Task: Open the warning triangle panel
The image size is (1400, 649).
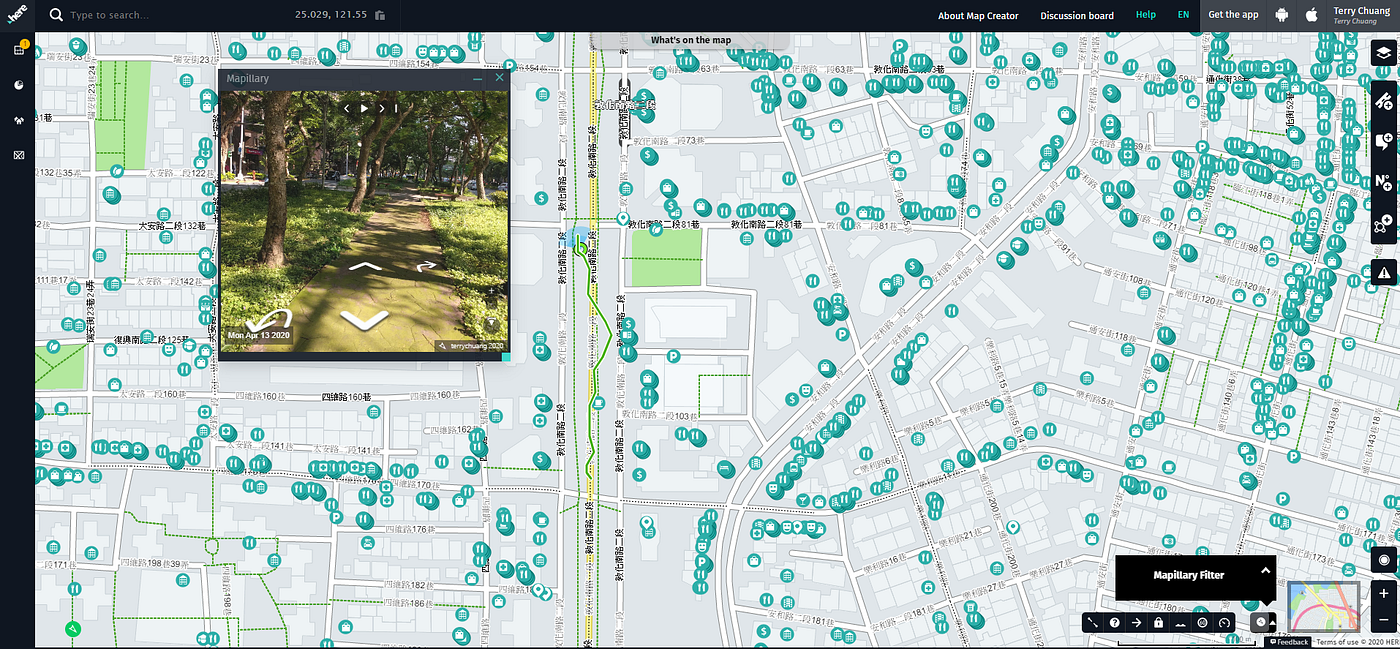Action: pyautogui.click(x=1384, y=272)
